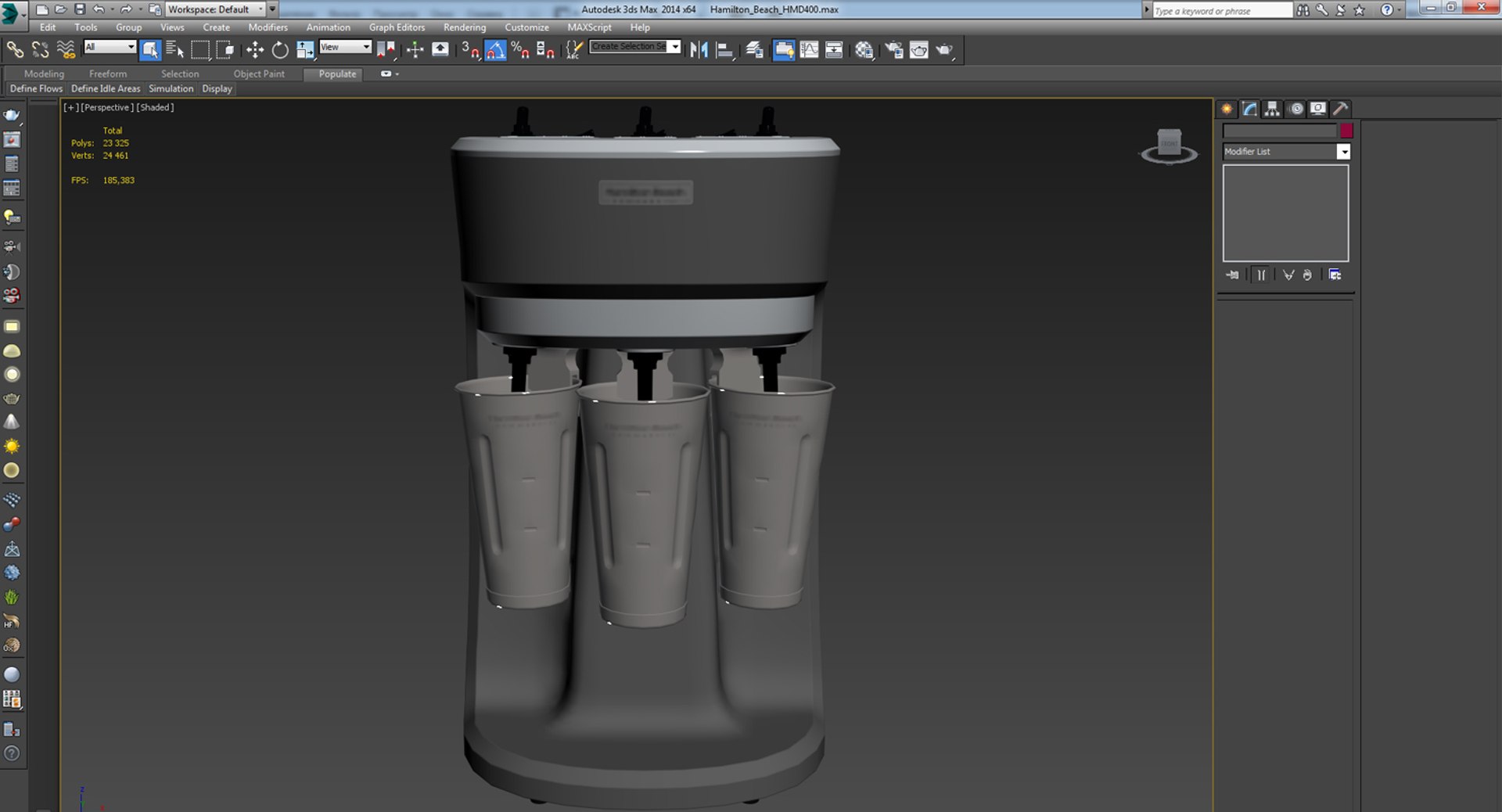Click the Define Flows button

36,88
